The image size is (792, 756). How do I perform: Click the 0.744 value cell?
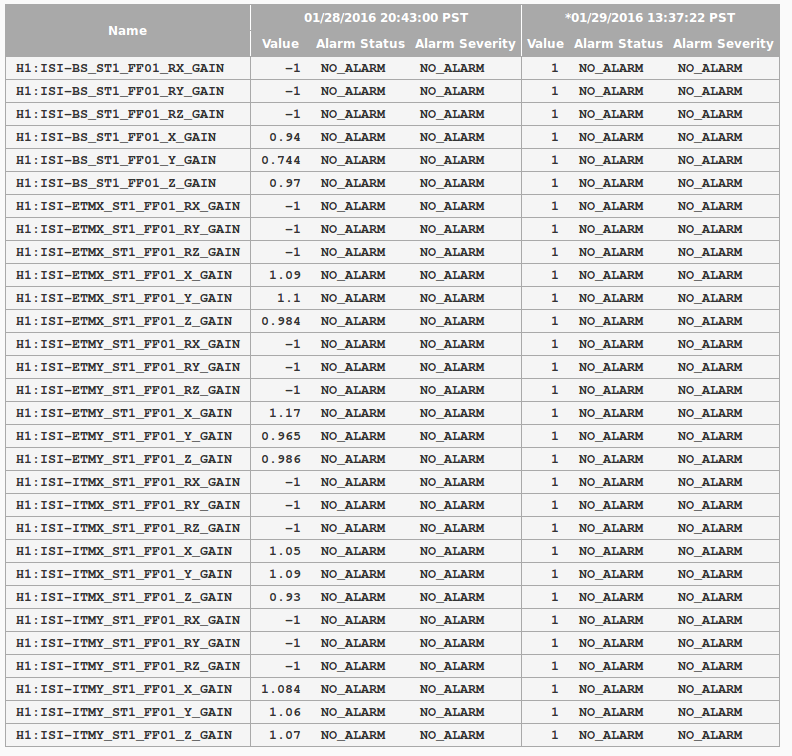click(281, 160)
